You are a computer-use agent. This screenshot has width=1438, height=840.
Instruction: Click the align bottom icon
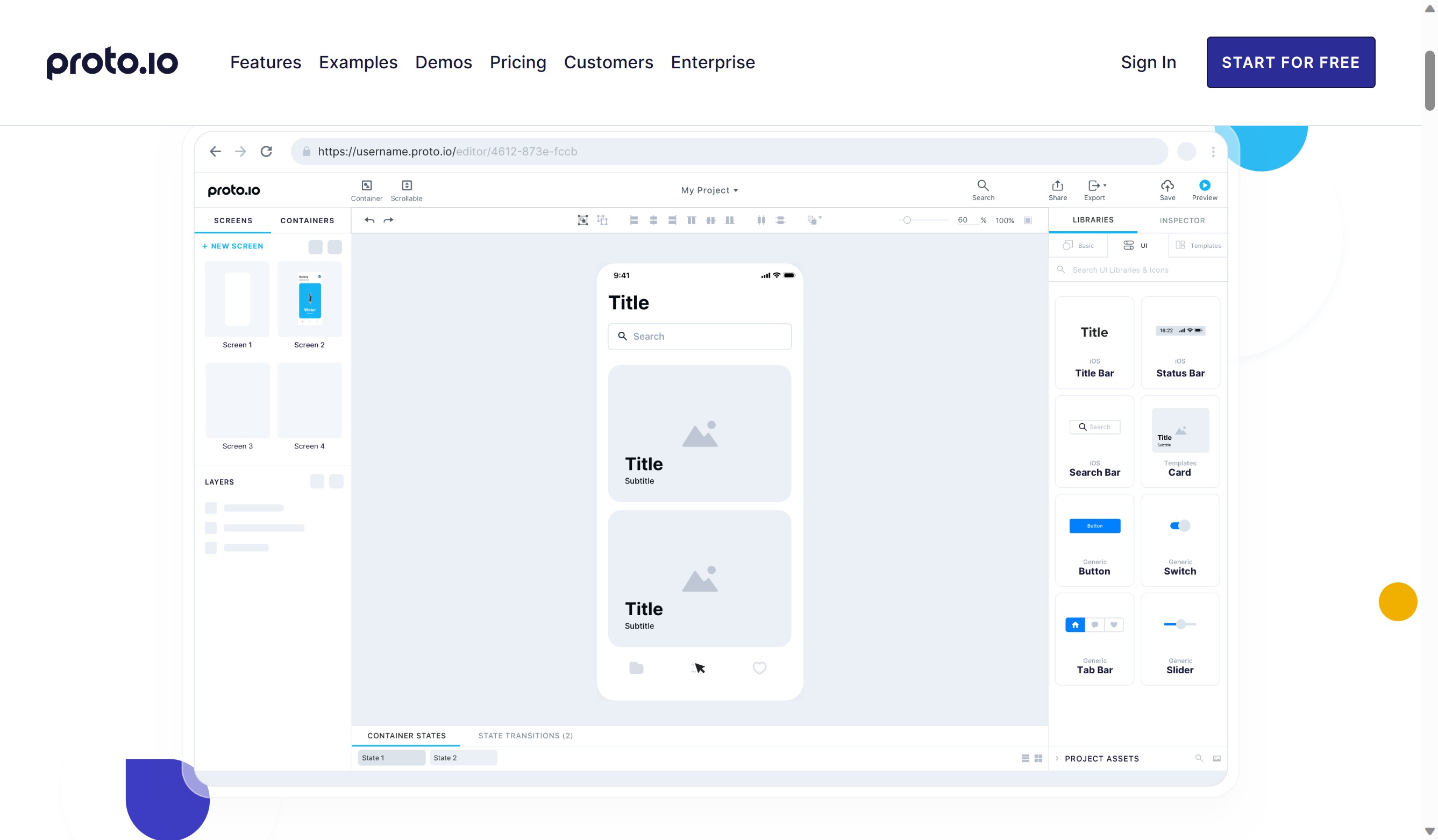[729, 220]
